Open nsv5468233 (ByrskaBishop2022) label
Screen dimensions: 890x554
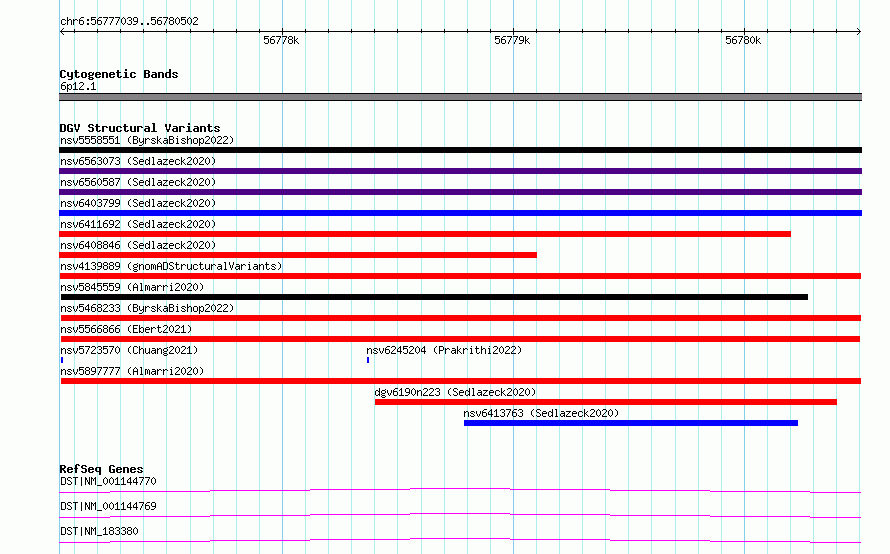coord(147,308)
